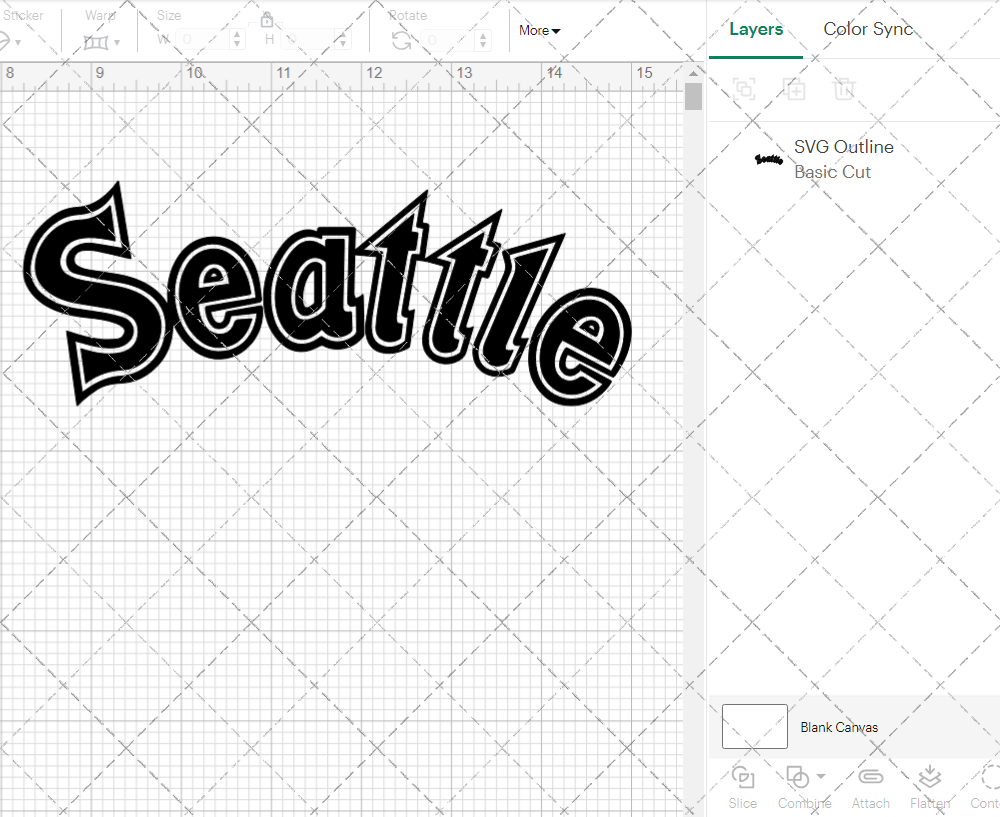Switch to the Layers tab
This screenshot has height=817, width=1000.
tap(756, 29)
